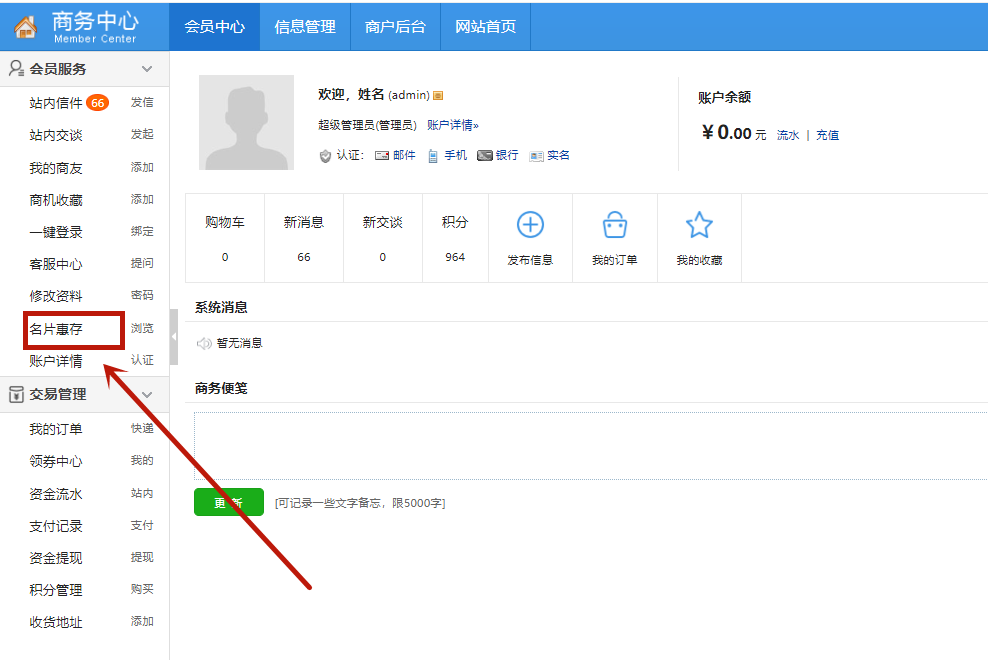
Task: Open 收货地址 in the sidebar
Action: pyautogui.click(x=56, y=622)
